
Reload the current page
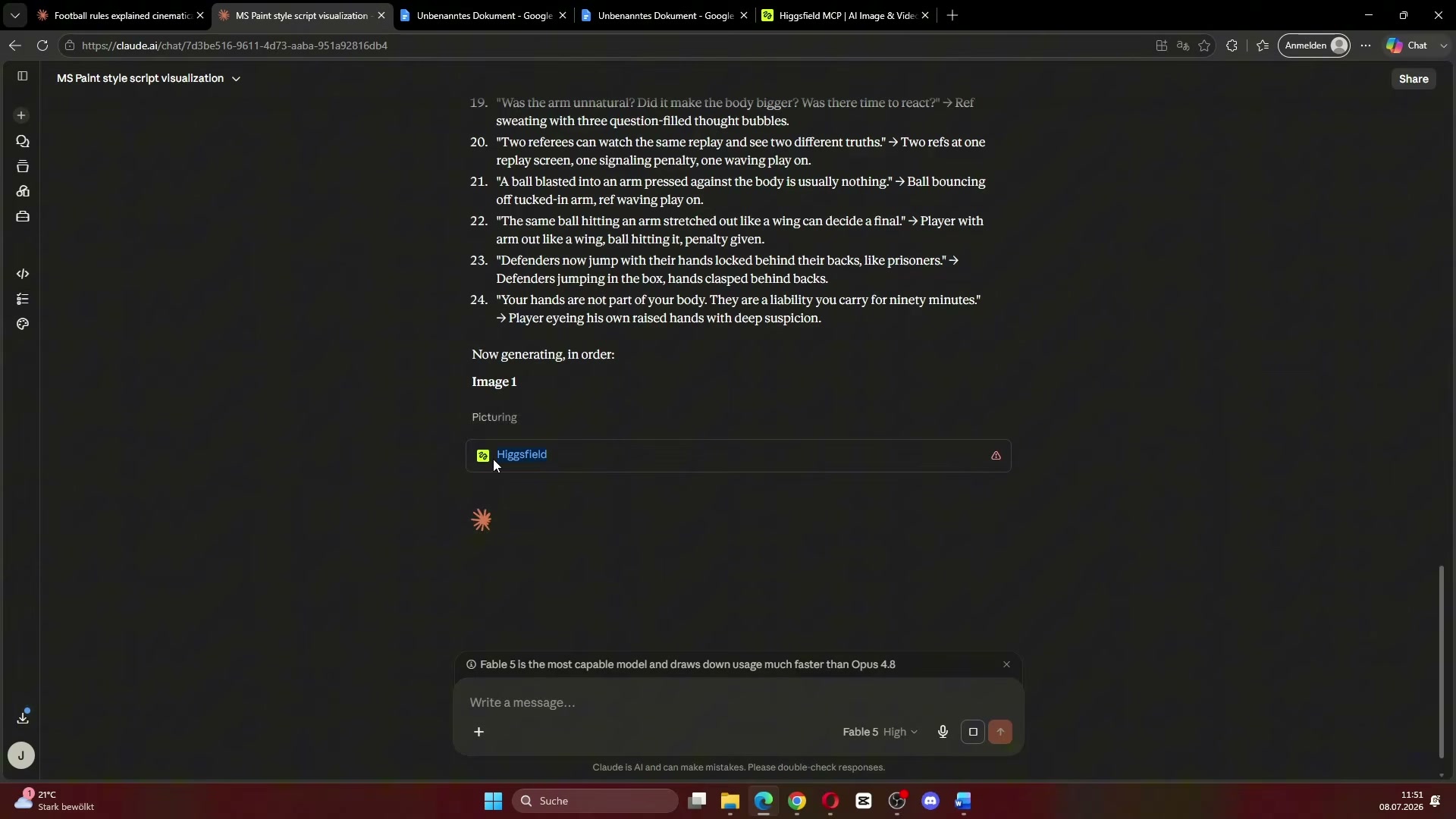tap(42, 45)
